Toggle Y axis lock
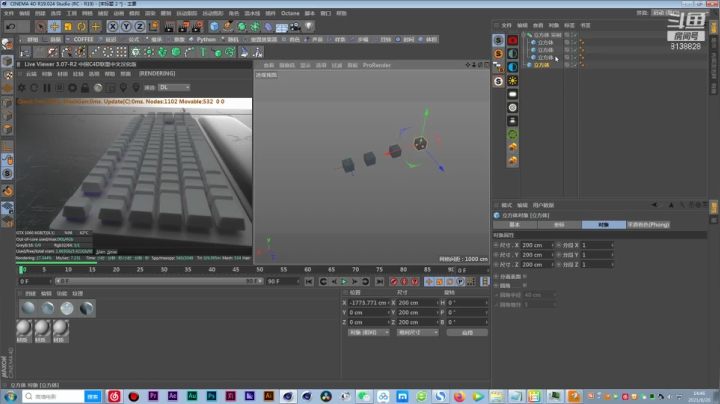The height and width of the screenshot is (404, 720). 126,27
